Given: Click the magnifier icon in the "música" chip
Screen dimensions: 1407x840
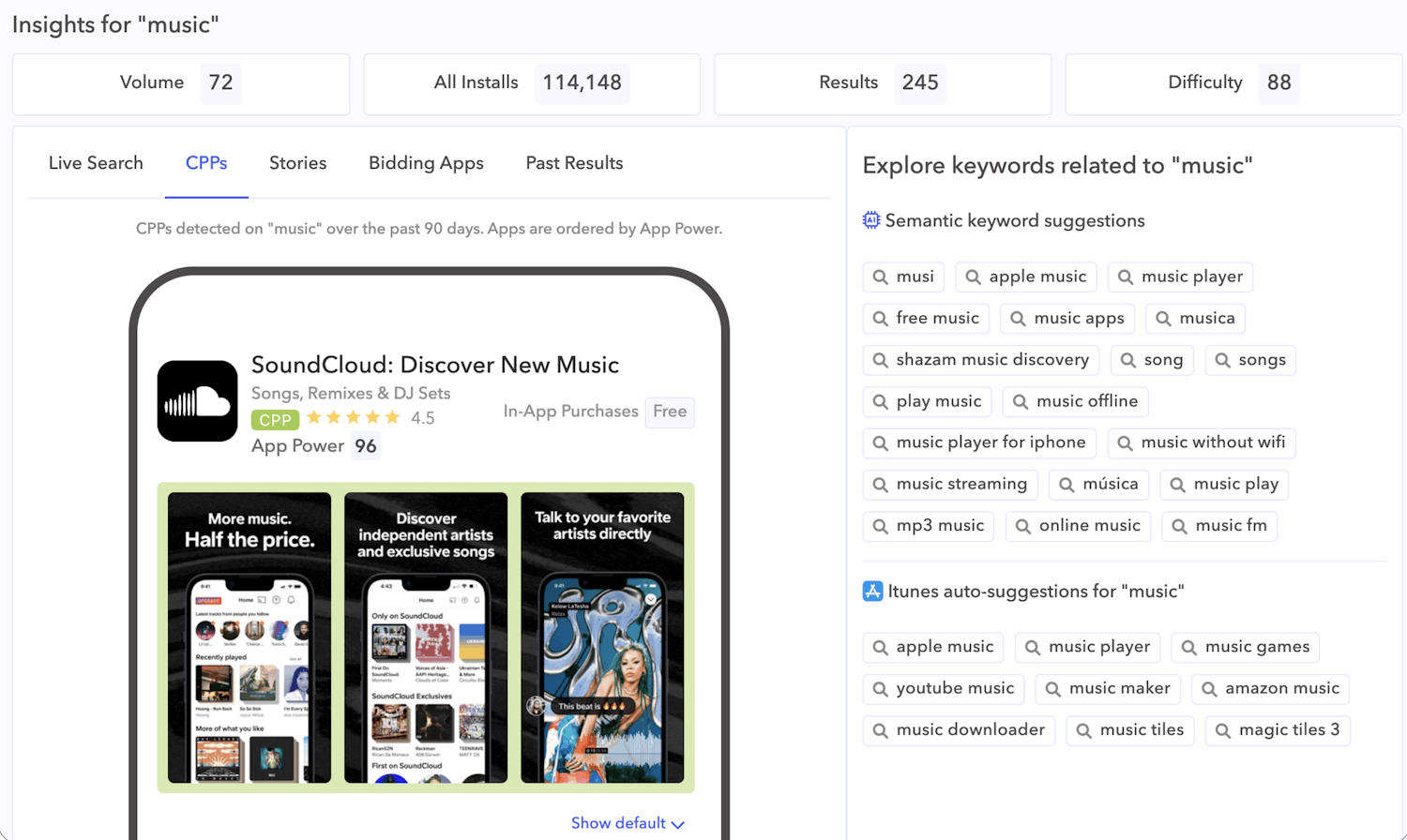Looking at the screenshot, I should tap(1066, 485).
